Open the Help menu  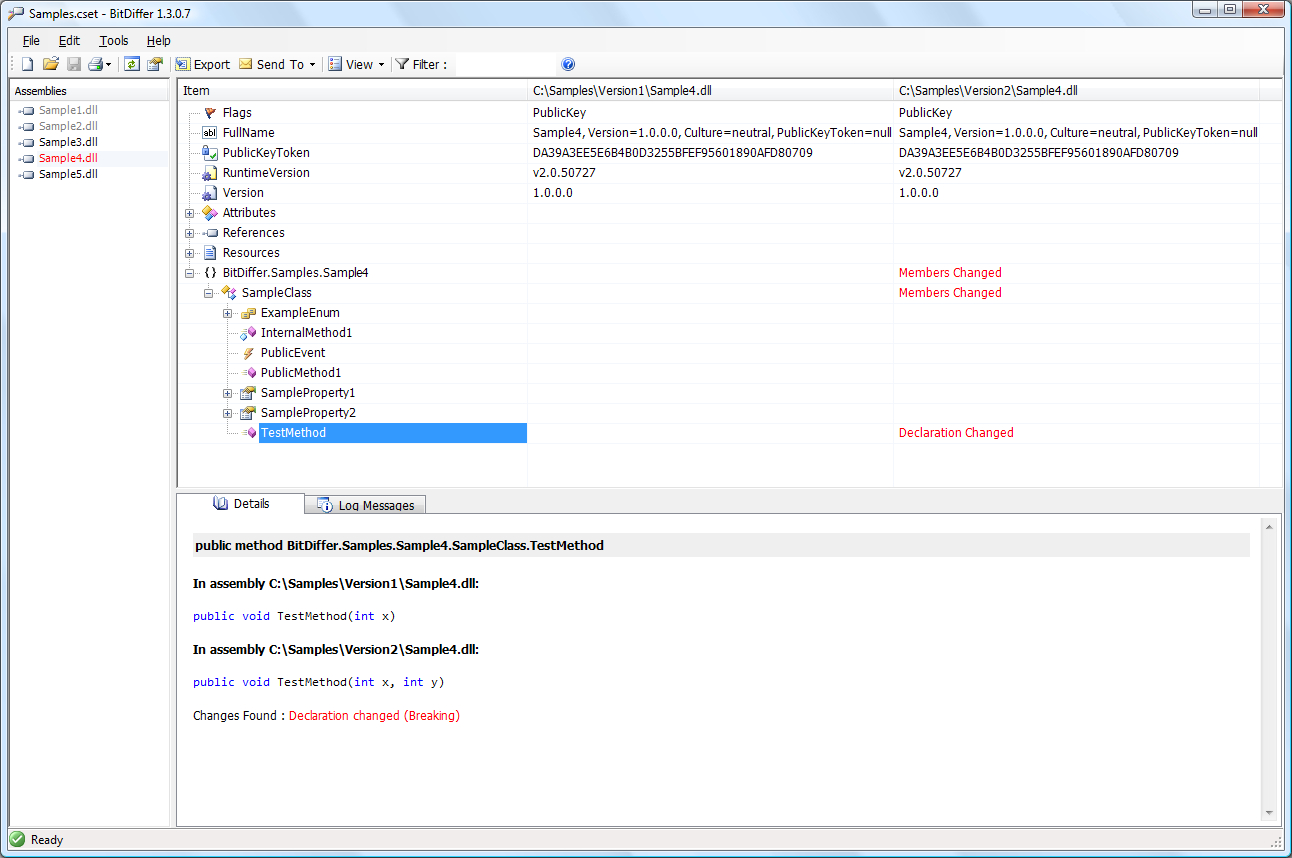pyautogui.click(x=159, y=41)
